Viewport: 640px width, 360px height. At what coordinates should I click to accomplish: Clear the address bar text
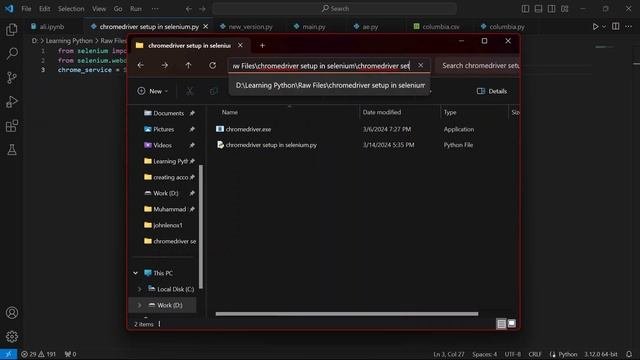(x=420, y=65)
